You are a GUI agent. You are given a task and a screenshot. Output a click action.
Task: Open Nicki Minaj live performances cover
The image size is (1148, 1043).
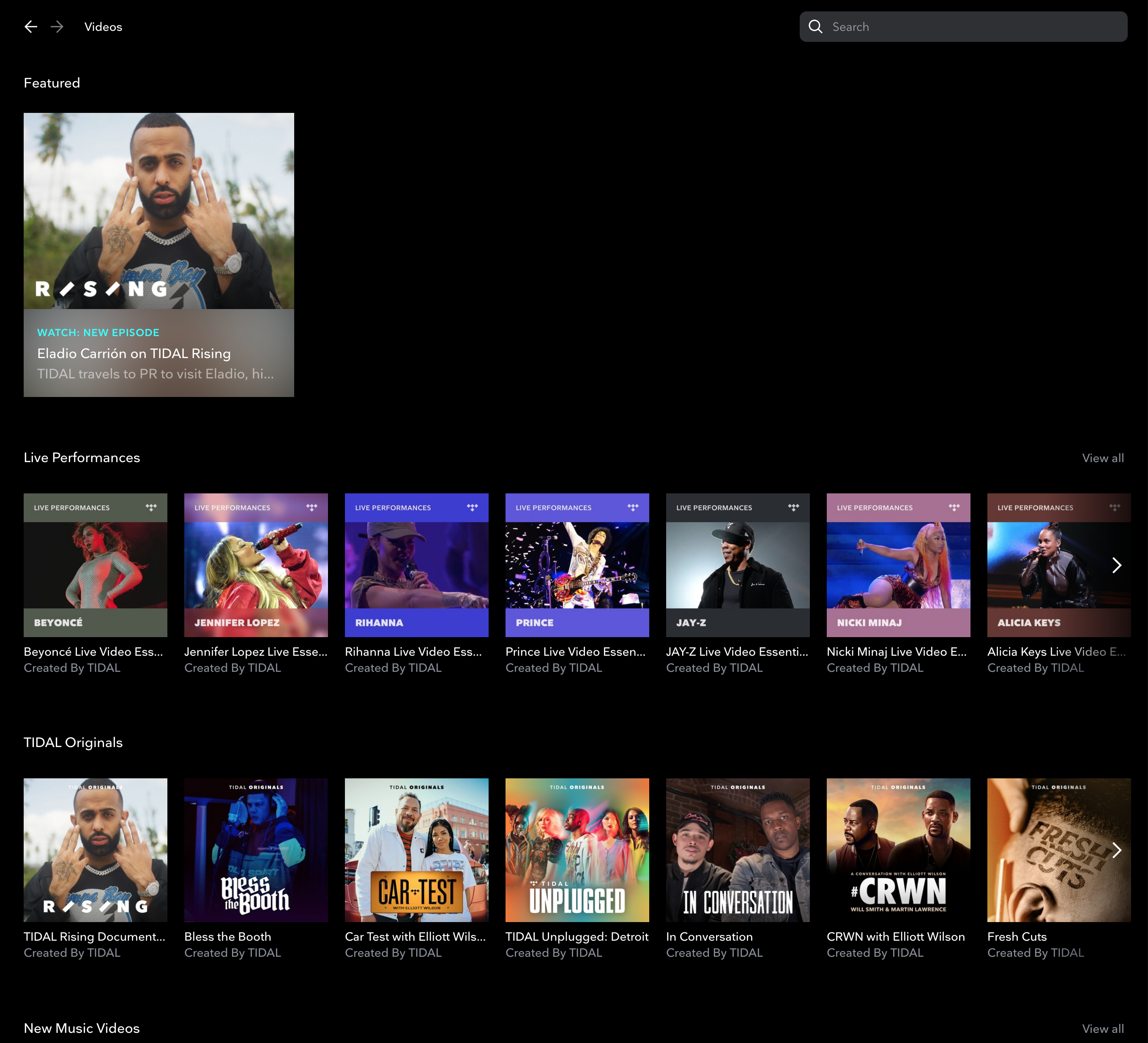[899, 565]
